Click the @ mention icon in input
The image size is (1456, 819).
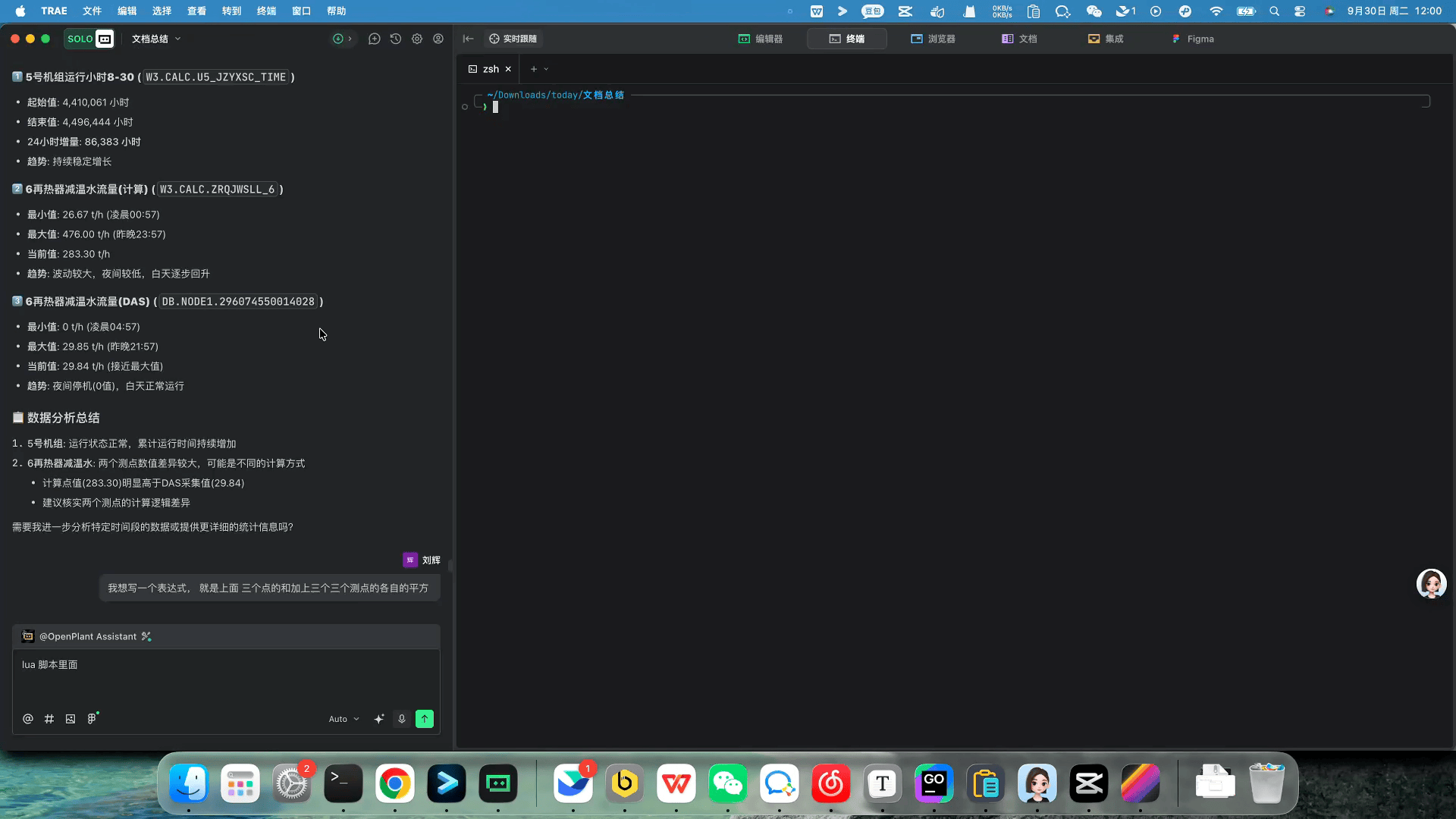click(28, 719)
